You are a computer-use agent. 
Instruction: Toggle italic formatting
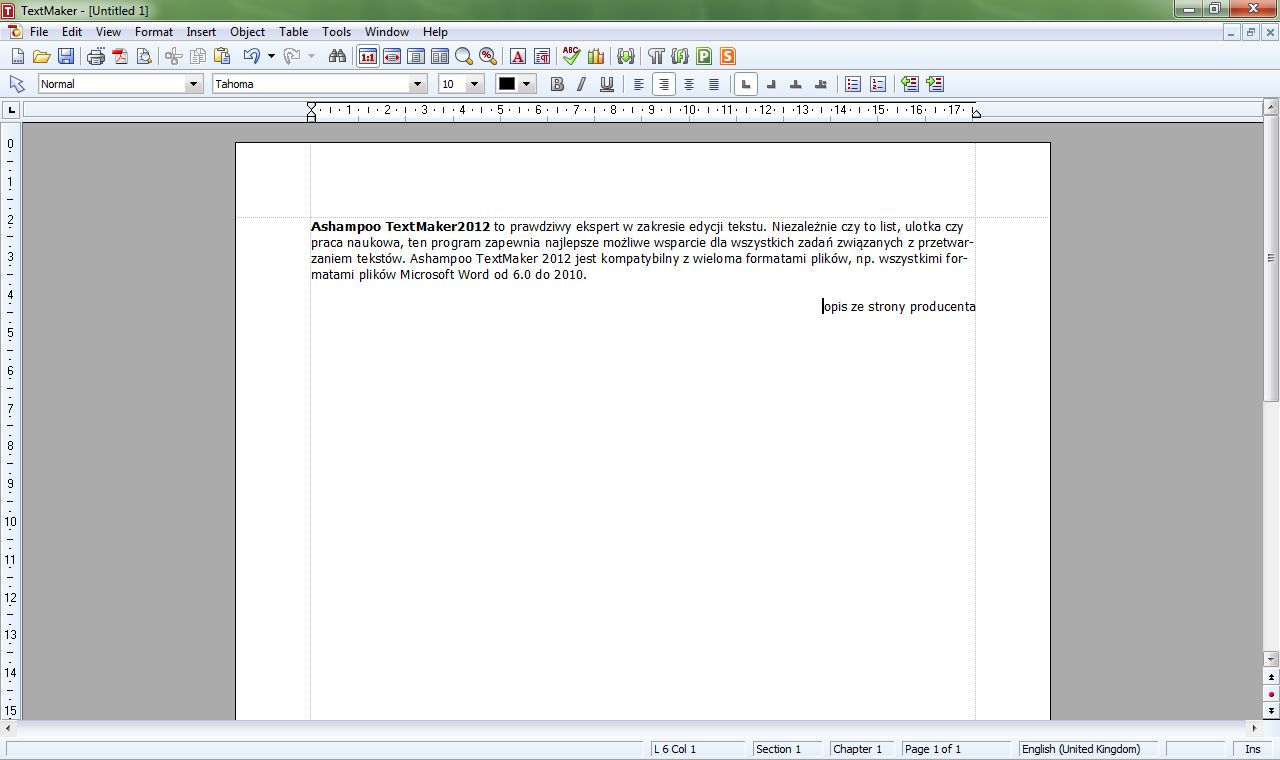tap(582, 84)
